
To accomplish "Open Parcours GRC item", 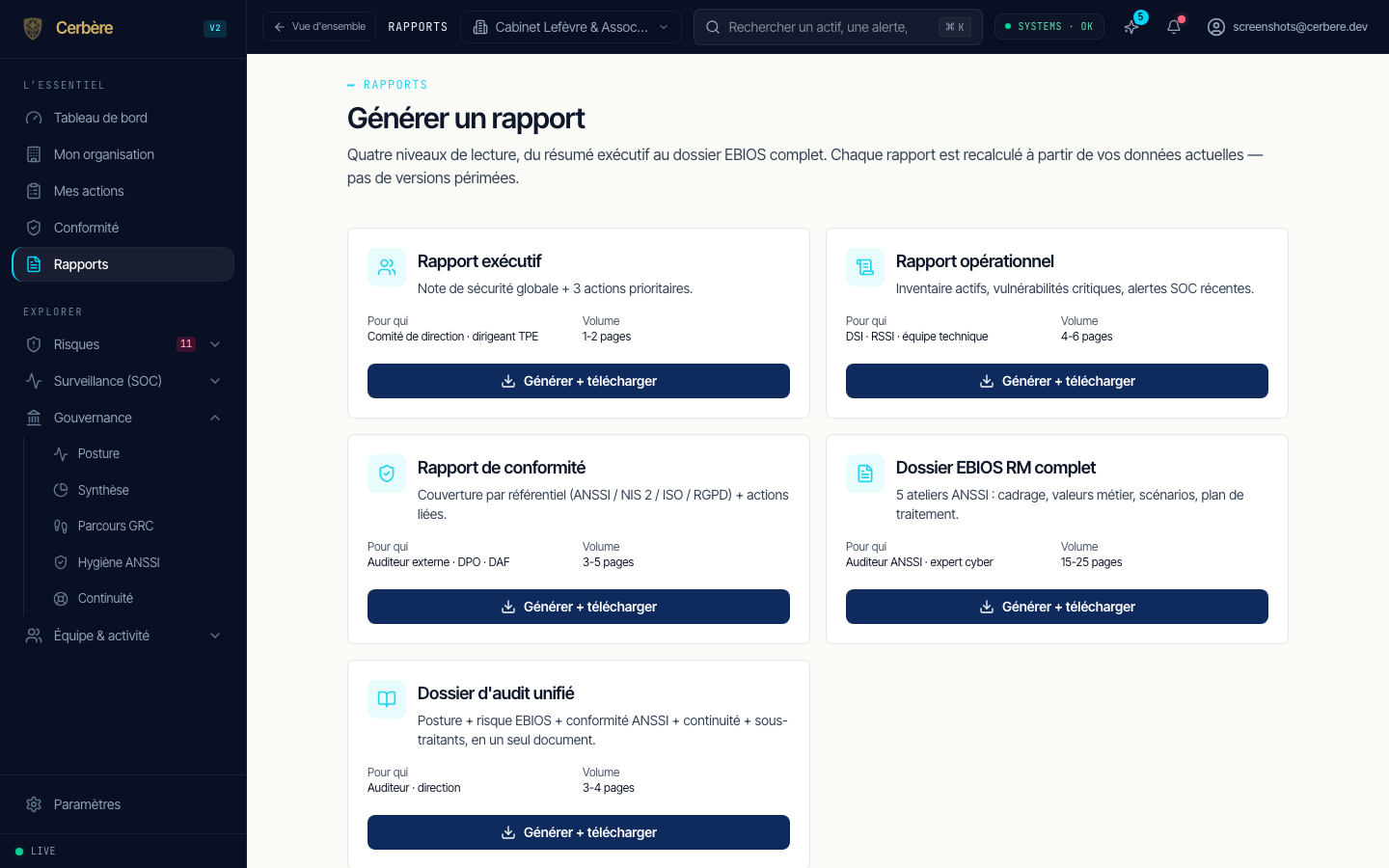I will 135,526.
